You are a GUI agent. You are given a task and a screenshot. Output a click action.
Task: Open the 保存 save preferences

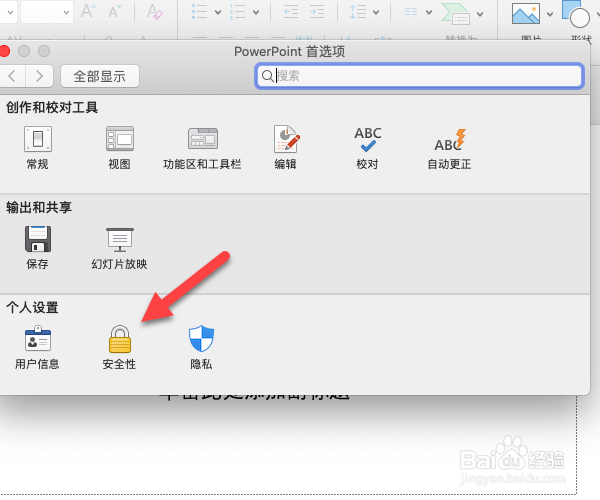pos(38,248)
